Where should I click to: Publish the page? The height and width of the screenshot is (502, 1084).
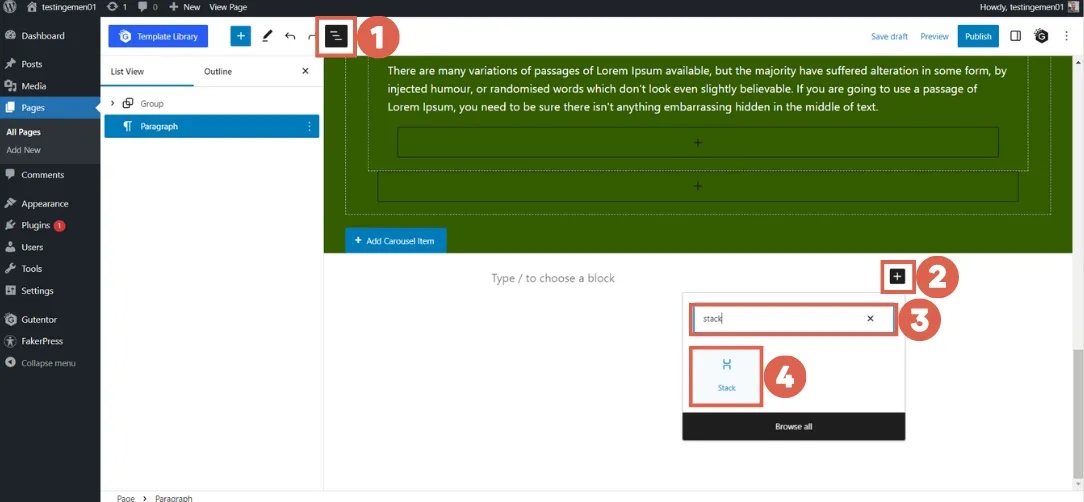(x=978, y=37)
